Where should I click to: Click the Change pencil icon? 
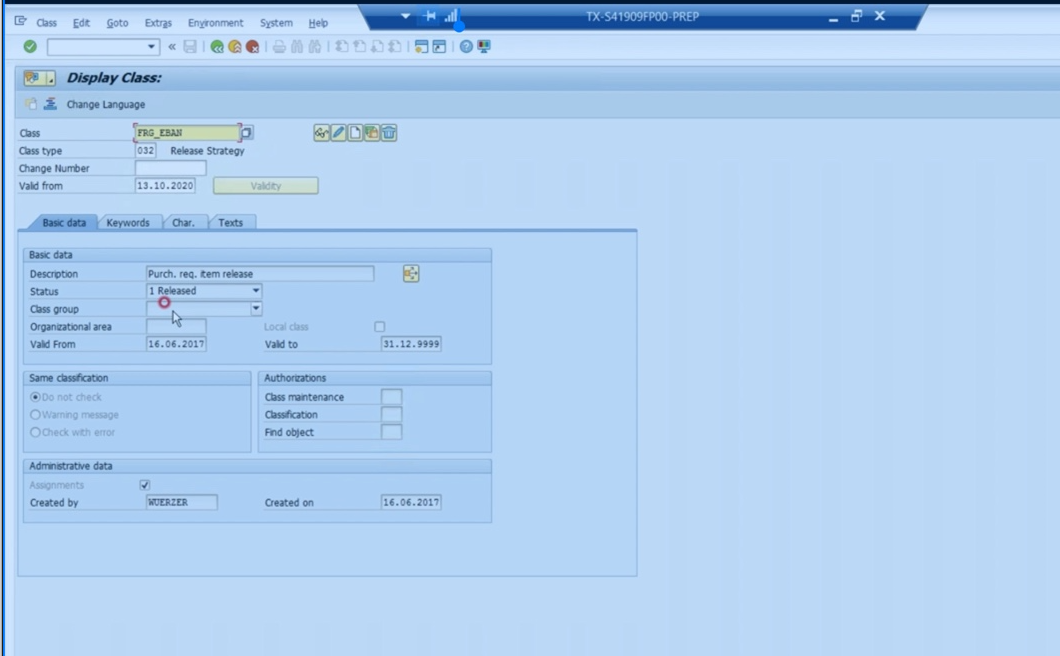[338, 133]
